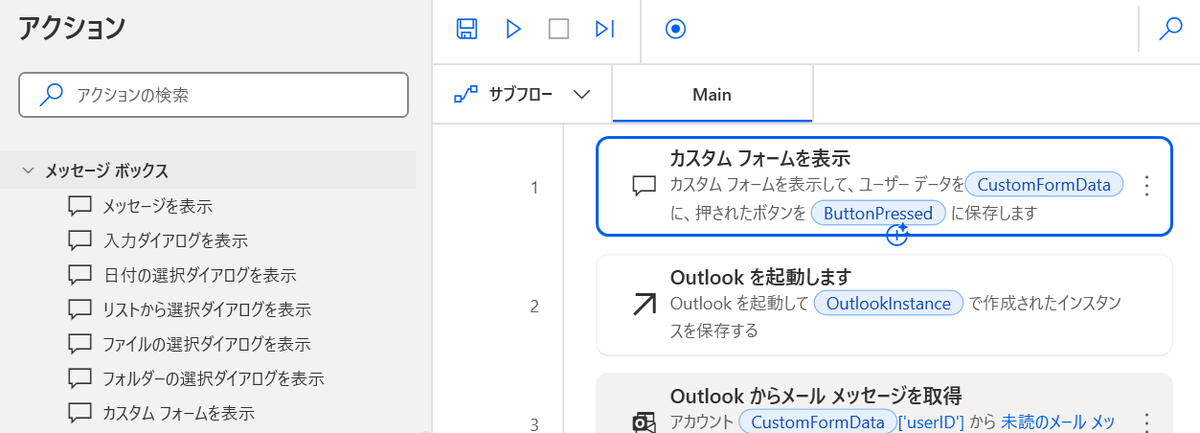Screen dimensions: 1200x433
Task: Select メッセージを表示 action
Action: coord(157,206)
